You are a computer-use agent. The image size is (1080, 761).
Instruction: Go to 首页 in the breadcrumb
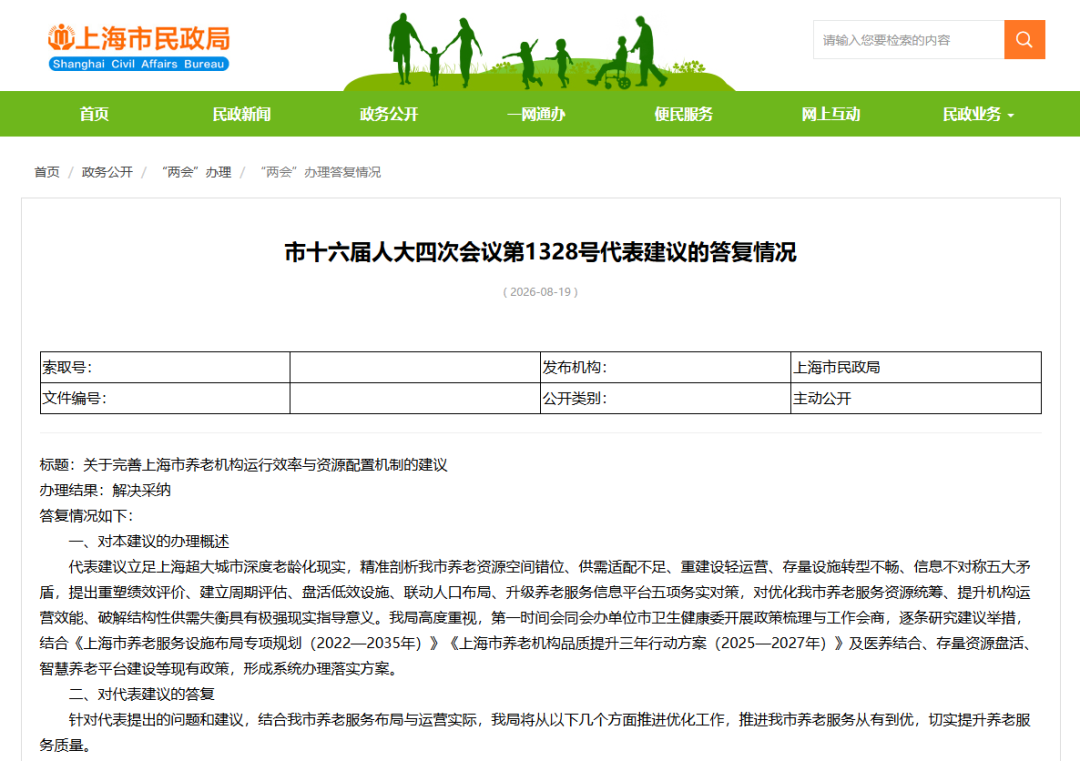(47, 172)
